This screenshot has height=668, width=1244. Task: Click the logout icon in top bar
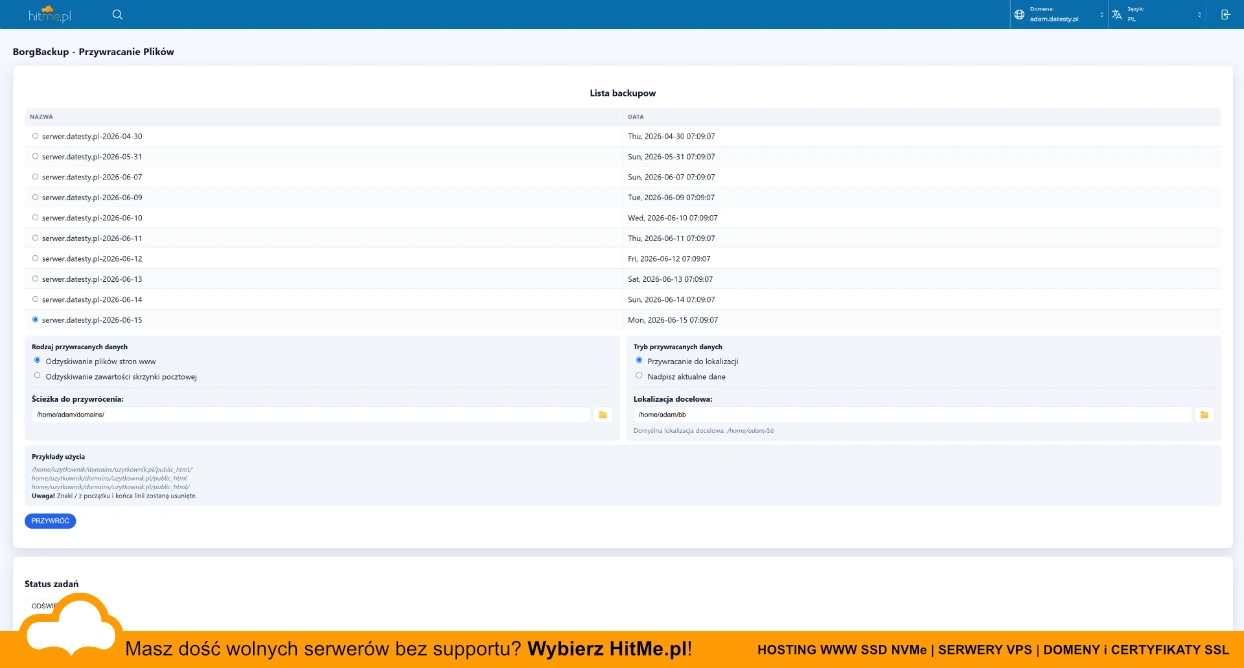[x=1226, y=15]
